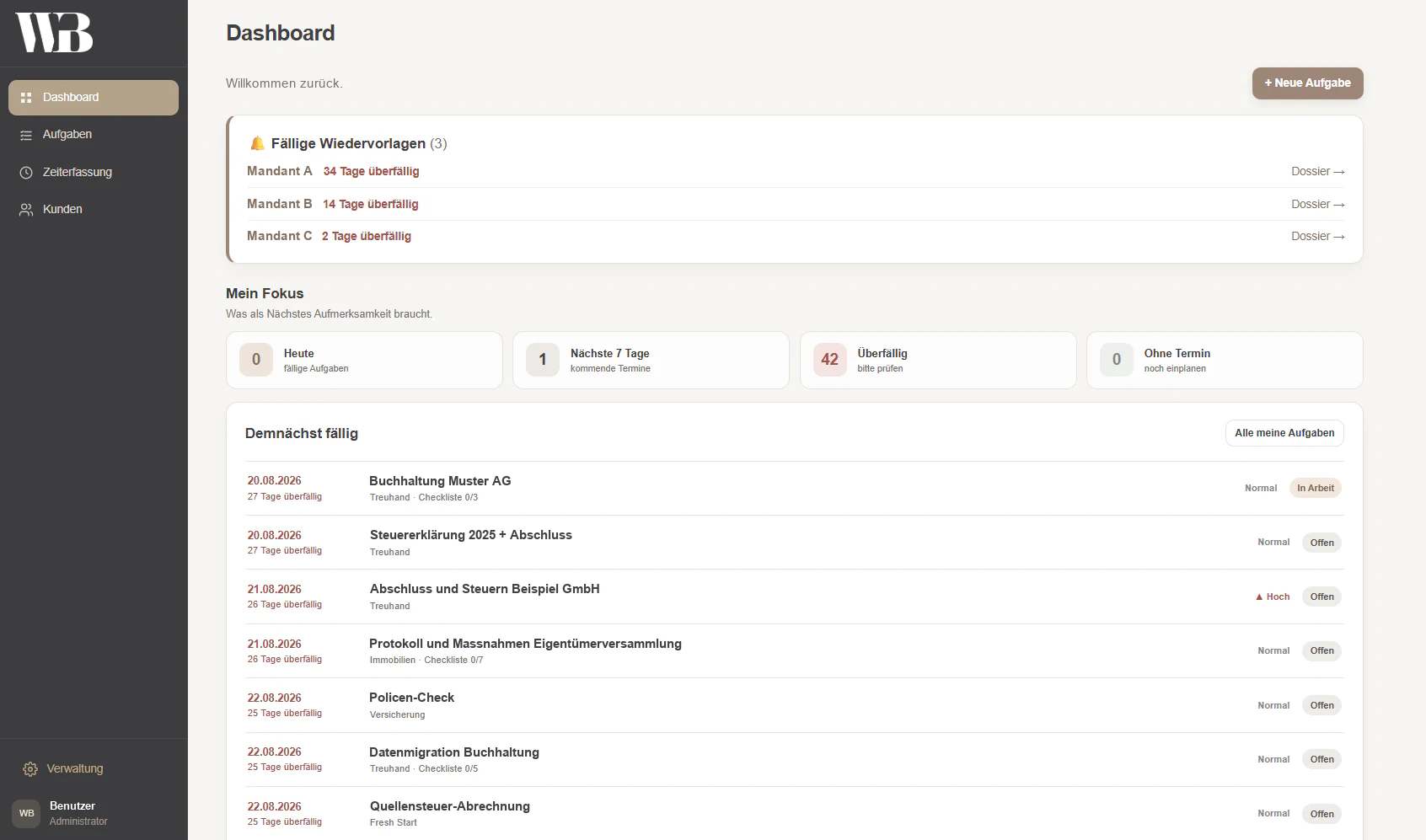Open task Datenmigration Buchhaltung
The width and height of the screenshot is (1426, 840).
pyautogui.click(x=453, y=752)
